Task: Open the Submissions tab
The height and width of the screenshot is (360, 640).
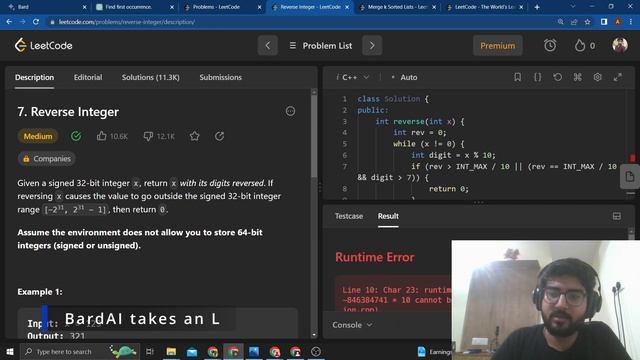Action: point(220,77)
